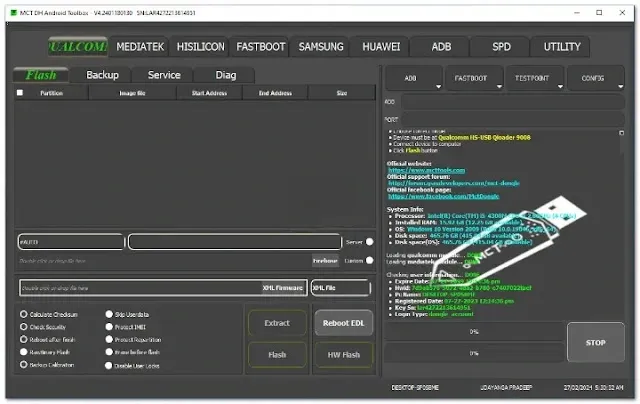Click the ADB device field
Screen dimensions: 640x404
(x=512, y=102)
